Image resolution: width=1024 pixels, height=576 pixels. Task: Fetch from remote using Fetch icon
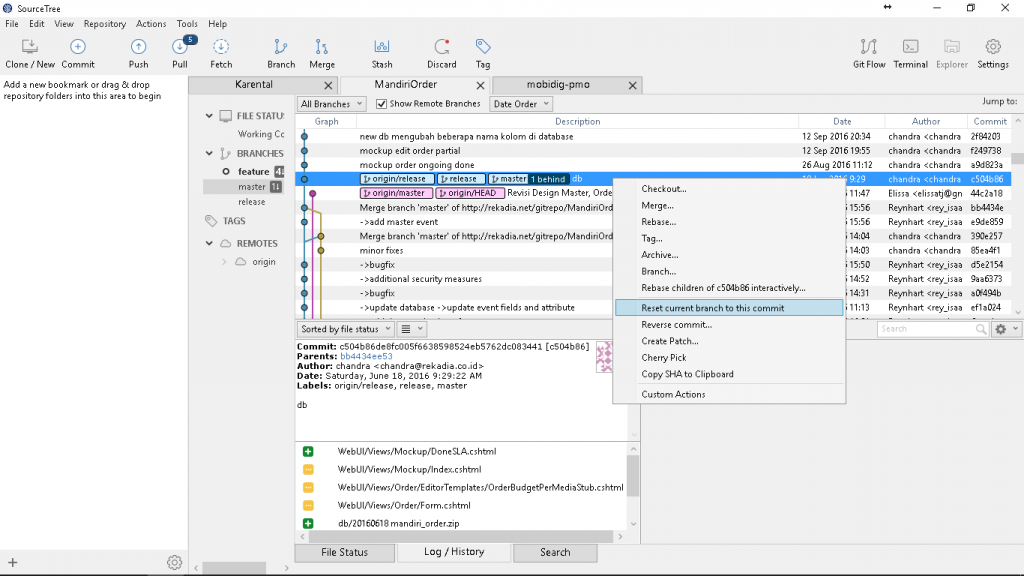[221, 53]
